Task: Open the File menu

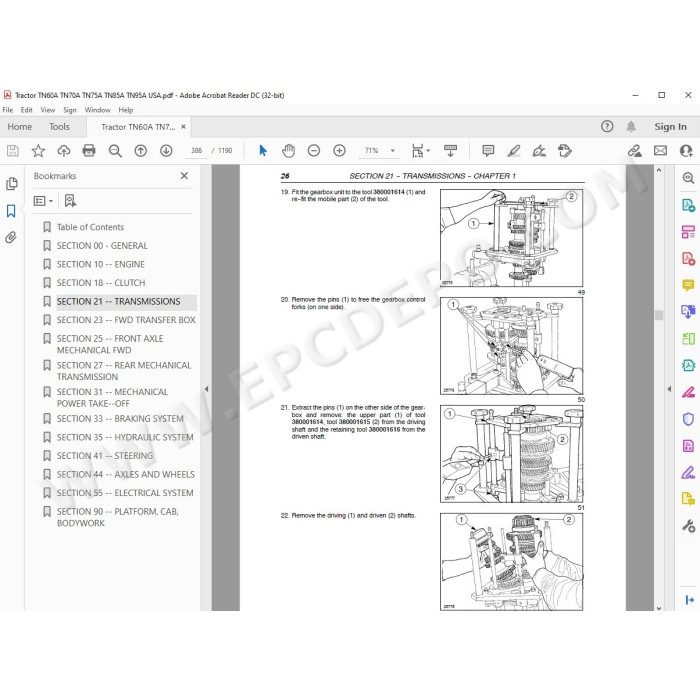Action: click(8, 110)
